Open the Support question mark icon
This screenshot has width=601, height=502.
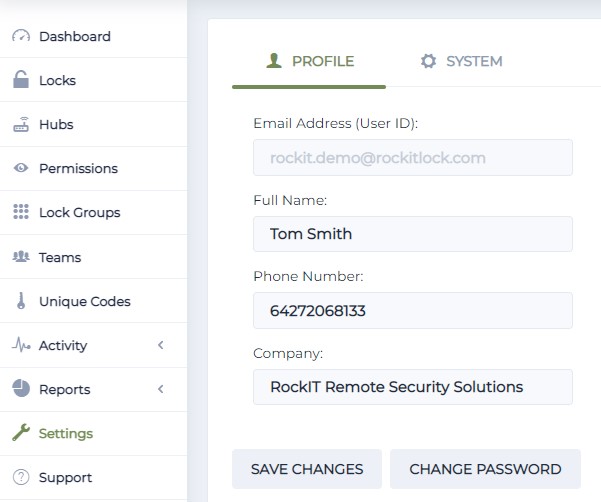[x=21, y=477]
